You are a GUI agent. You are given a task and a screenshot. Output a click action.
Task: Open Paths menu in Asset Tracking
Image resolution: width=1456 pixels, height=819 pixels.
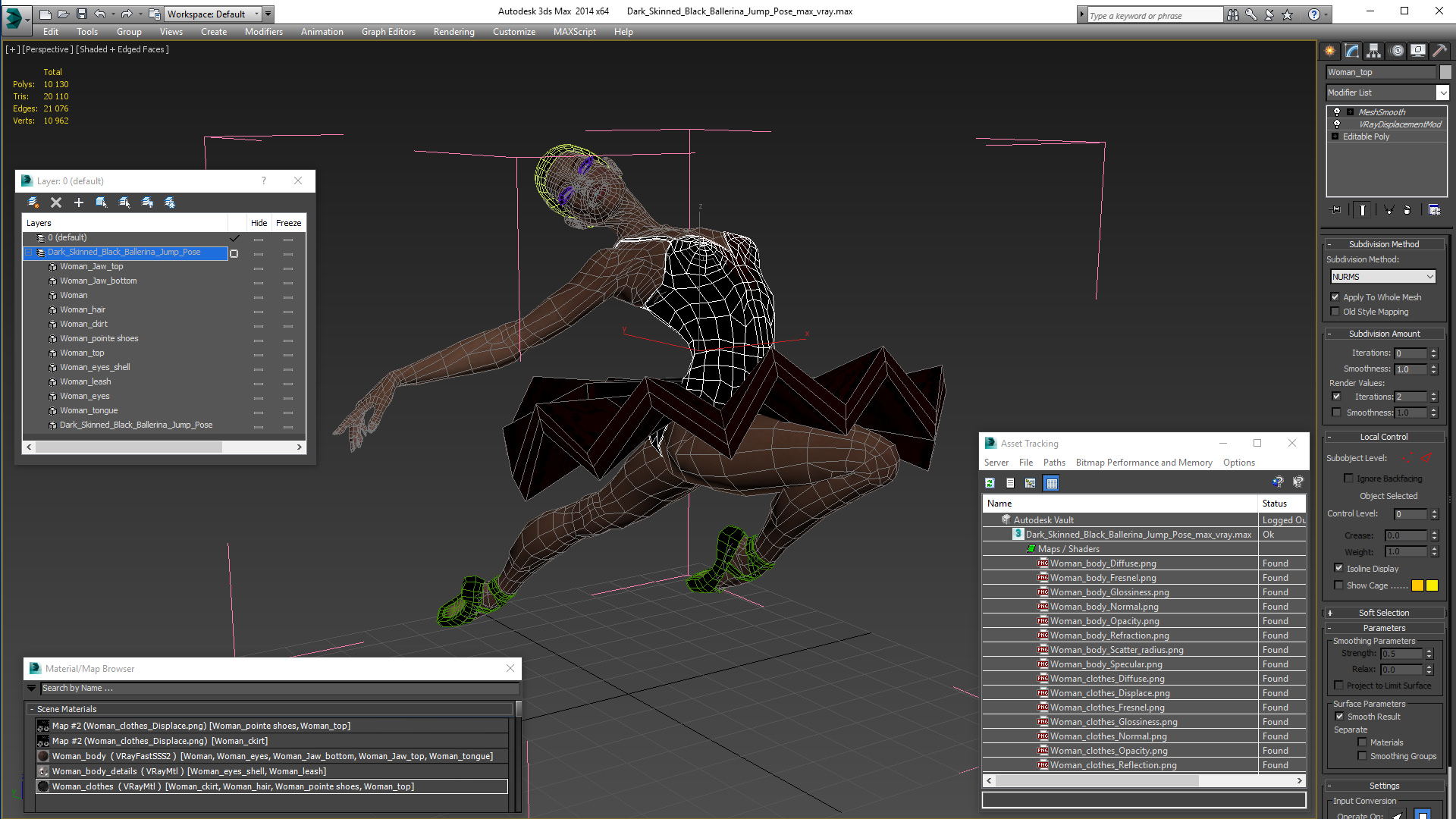click(1054, 463)
